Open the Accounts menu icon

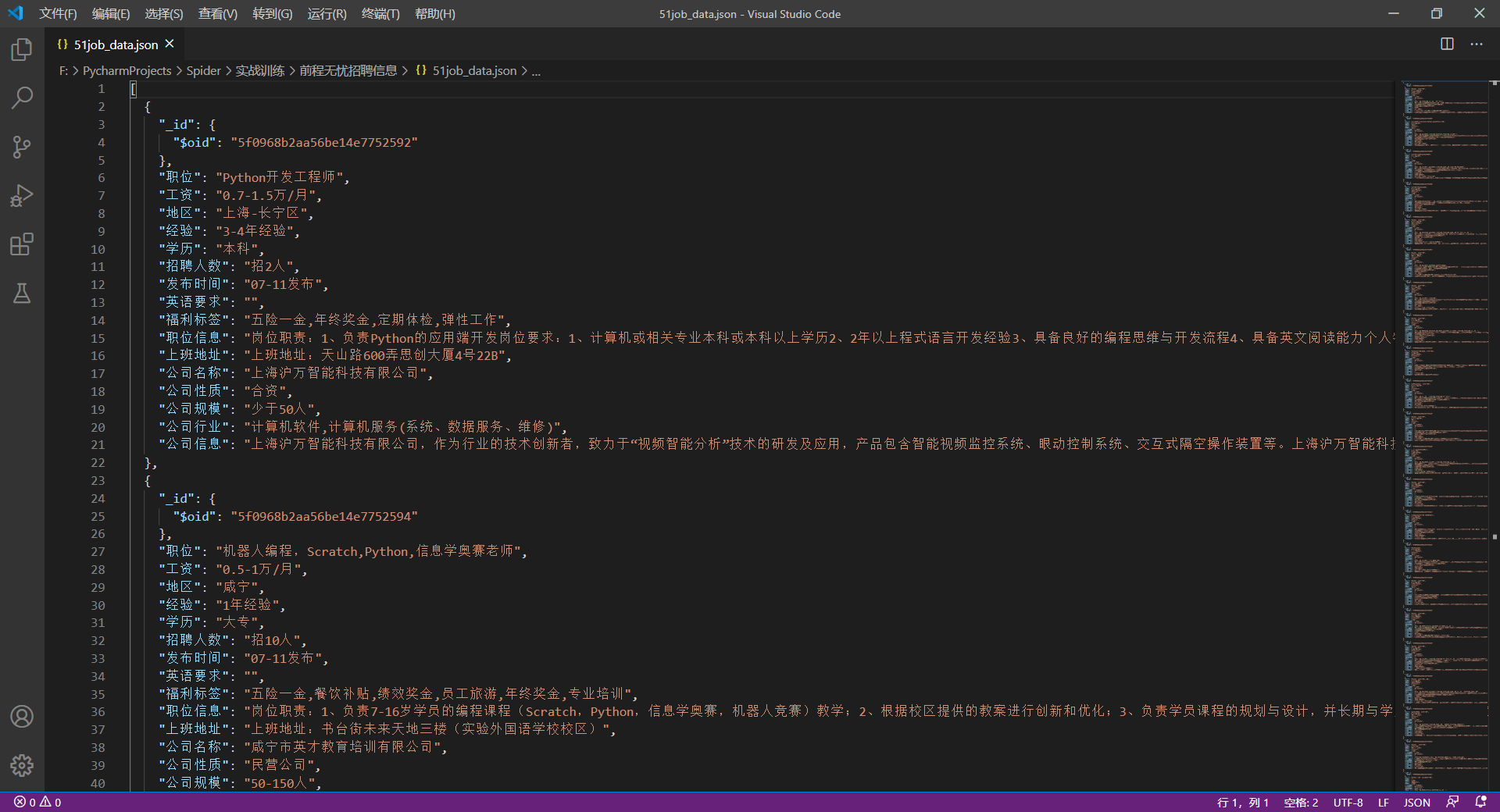(x=22, y=717)
